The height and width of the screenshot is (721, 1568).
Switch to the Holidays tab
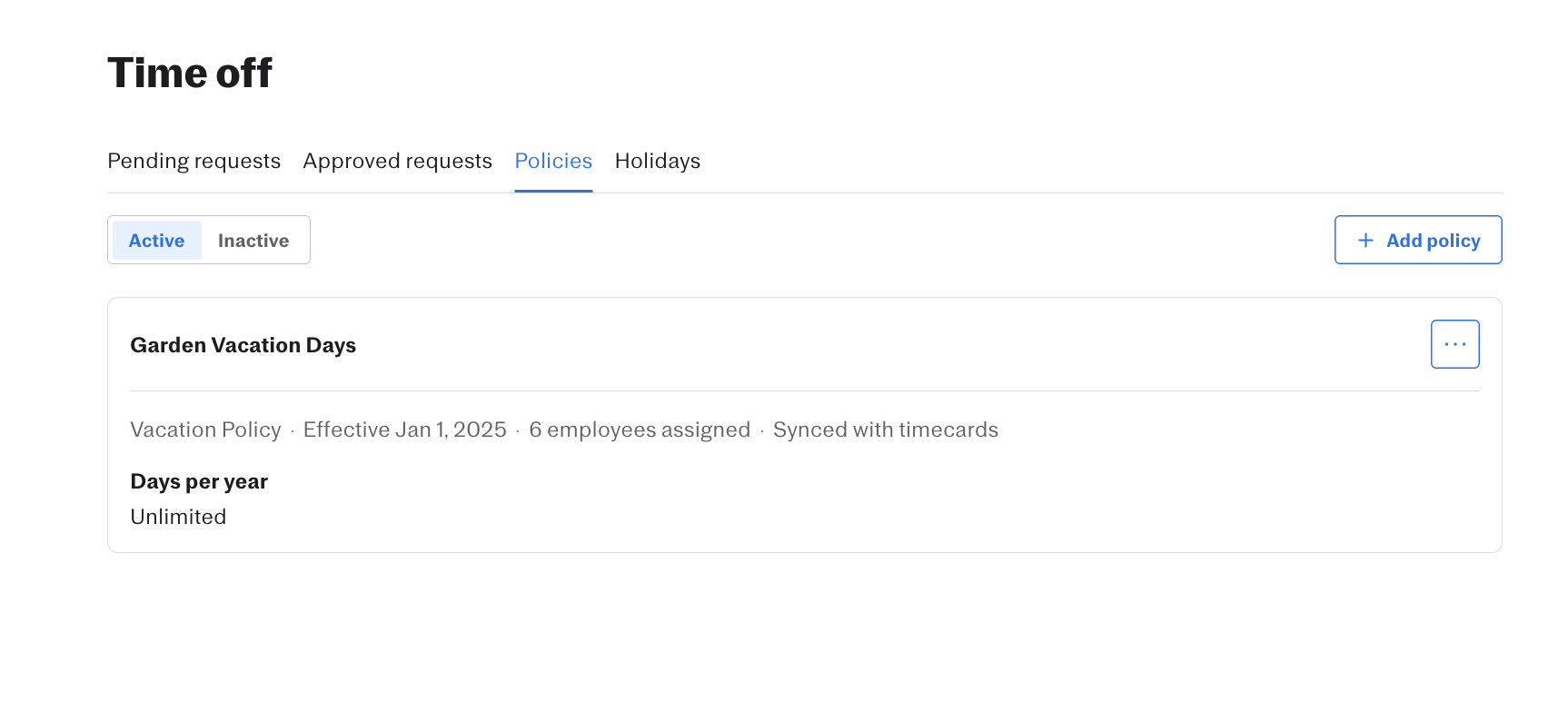657,161
